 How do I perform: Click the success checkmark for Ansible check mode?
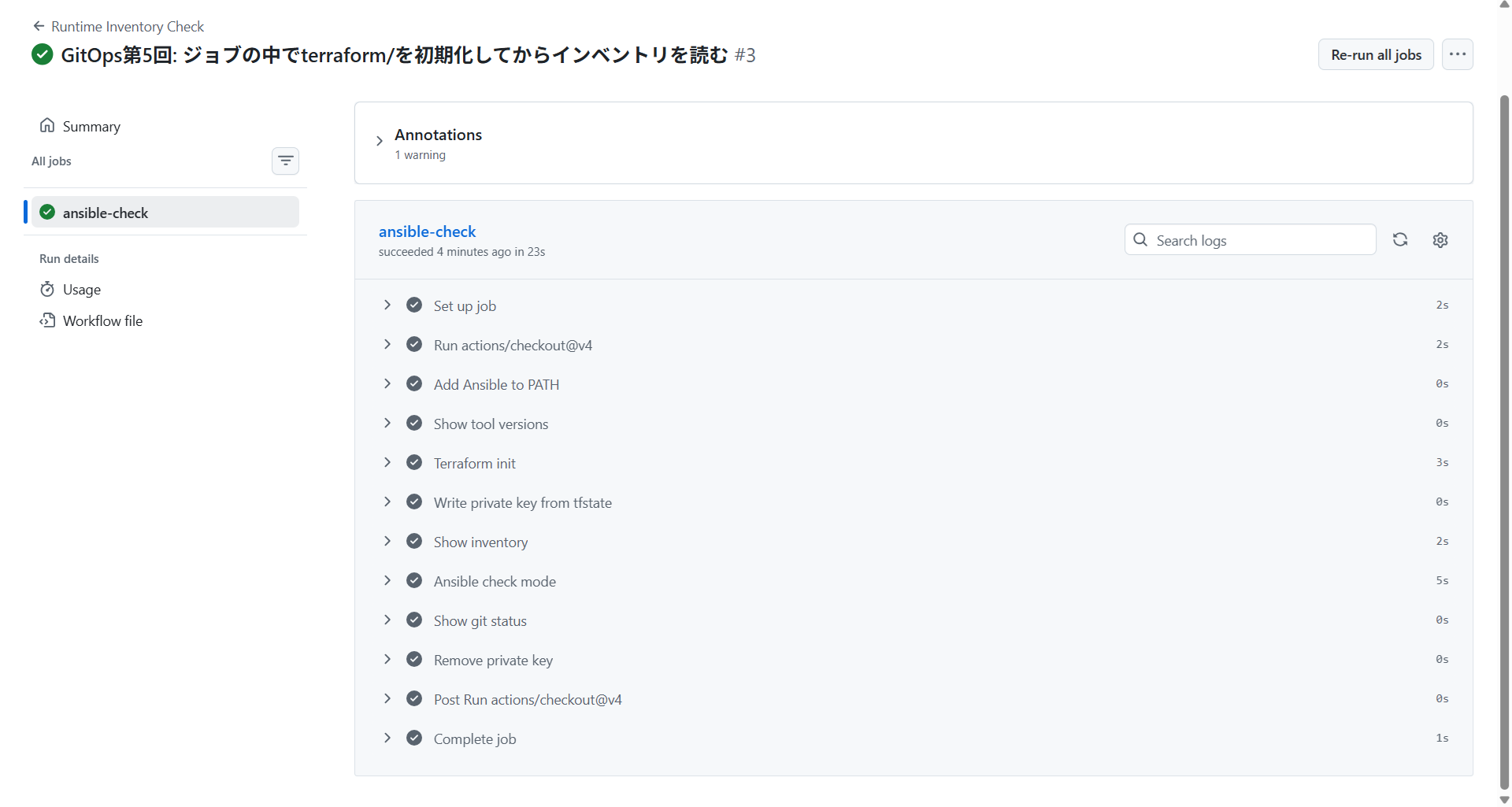(414, 581)
